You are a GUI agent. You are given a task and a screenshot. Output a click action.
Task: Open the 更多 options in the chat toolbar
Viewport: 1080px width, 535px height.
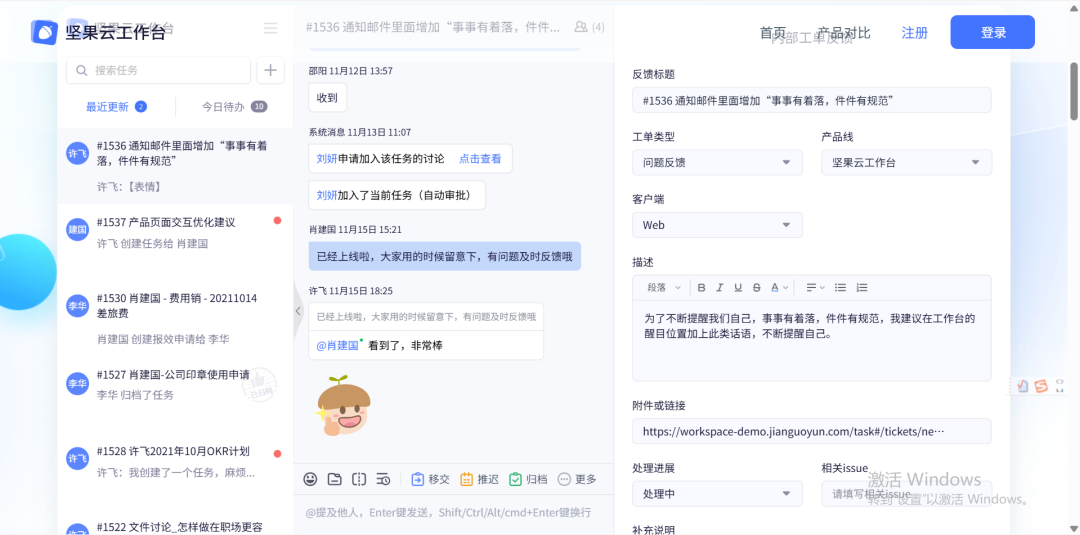[577, 479]
